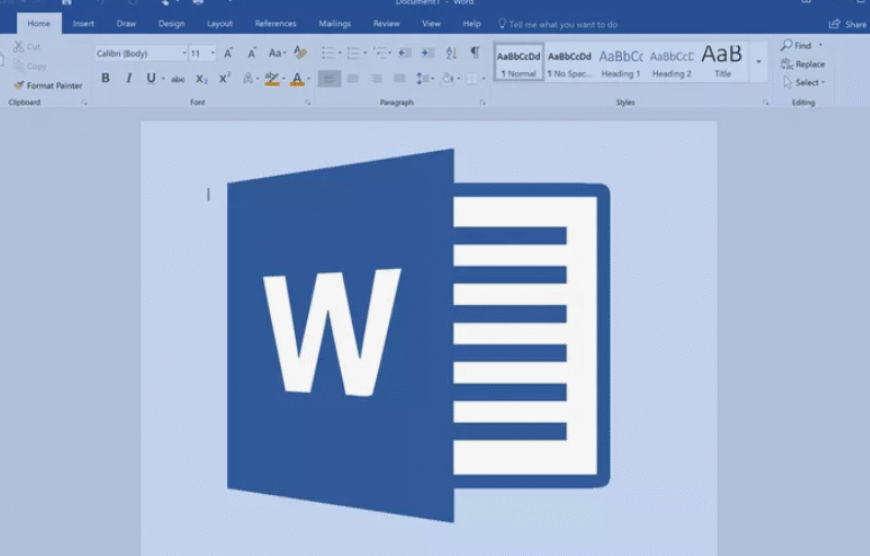This screenshot has height=556, width=870.
Task: Toggle Bold formatting
Action: (105, 78)
